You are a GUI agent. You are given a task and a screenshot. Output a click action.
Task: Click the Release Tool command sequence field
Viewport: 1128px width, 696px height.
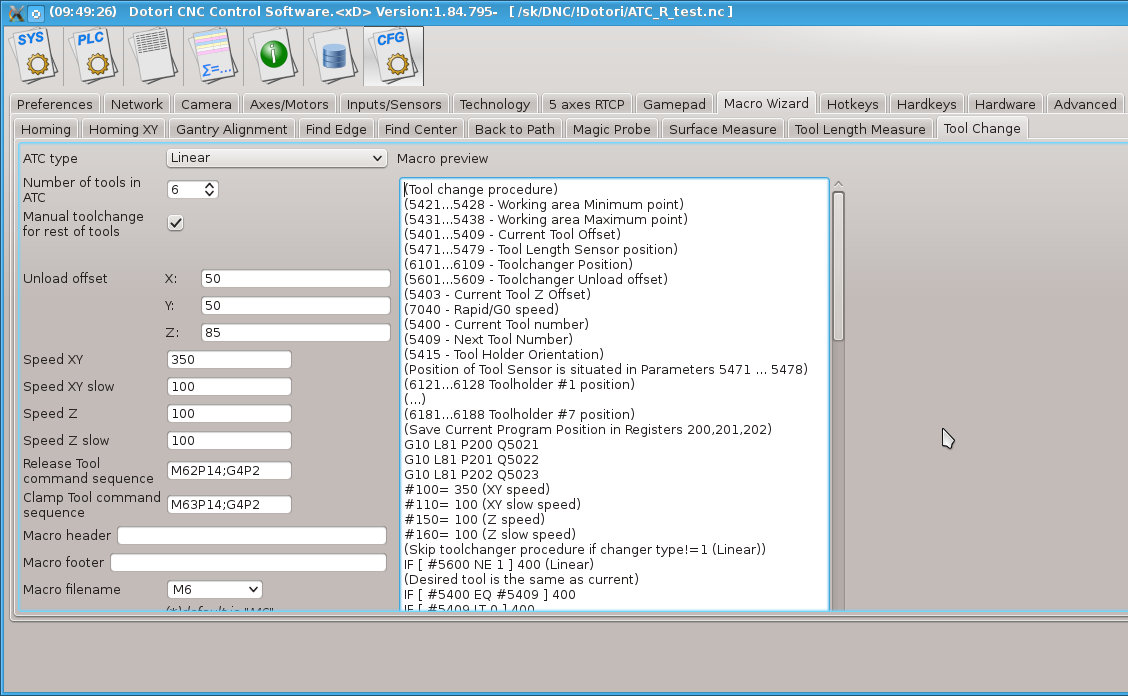point(229,471)
